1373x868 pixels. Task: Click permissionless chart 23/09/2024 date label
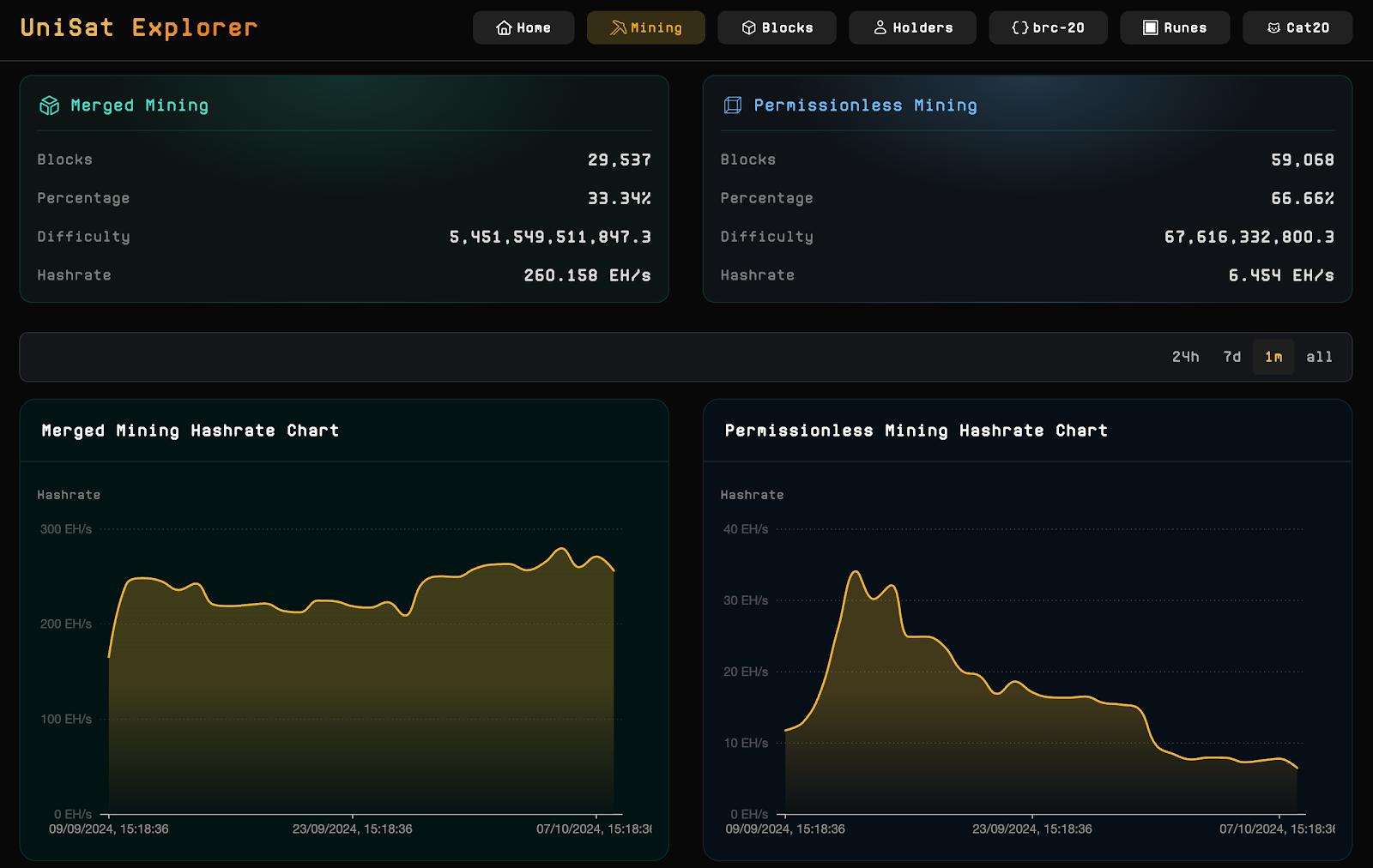pyautogui.click(x=1032, y=829)
